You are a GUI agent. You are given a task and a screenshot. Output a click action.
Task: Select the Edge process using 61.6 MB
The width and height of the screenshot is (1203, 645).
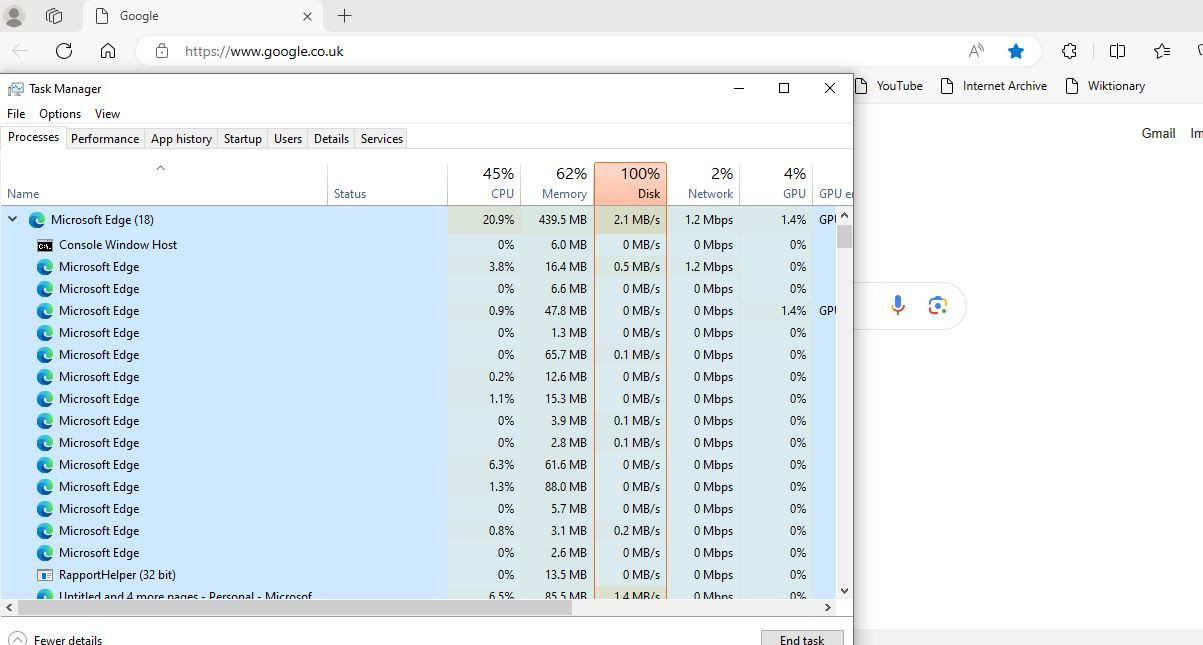(418, 465)
